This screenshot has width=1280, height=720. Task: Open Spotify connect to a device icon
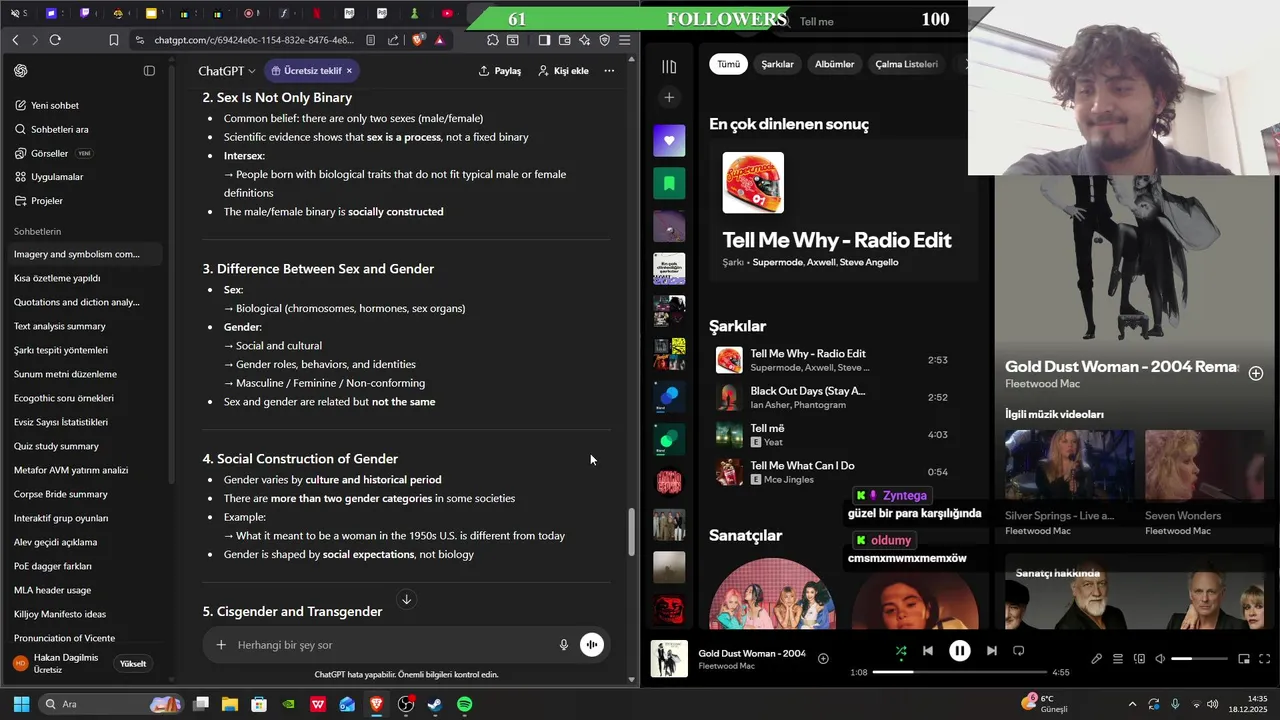1139,659
